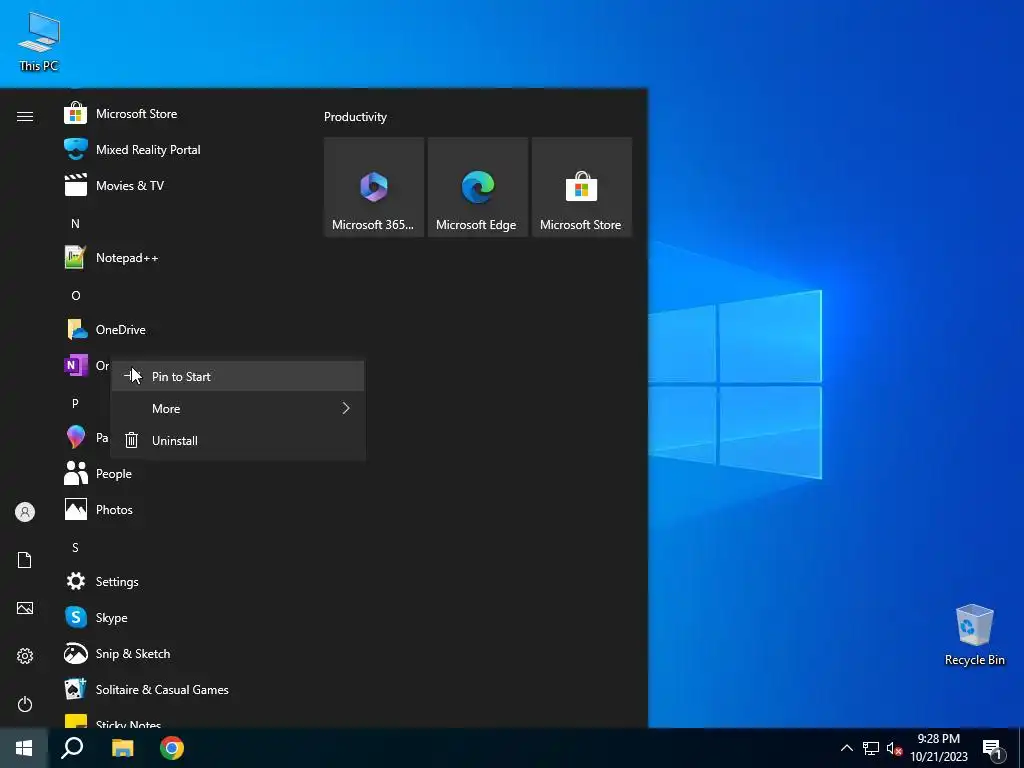Choose Uninstall from context menu

(x=238, y=440)
